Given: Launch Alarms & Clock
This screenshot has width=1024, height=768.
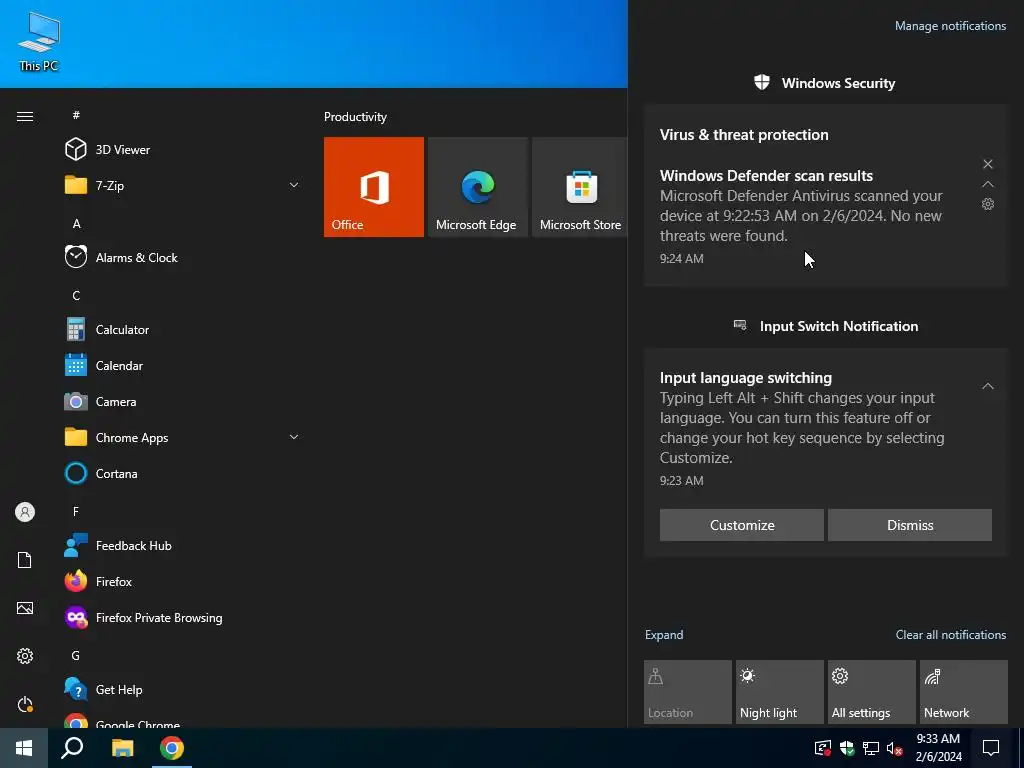Looking at the screenshot, I should (183, 257).
